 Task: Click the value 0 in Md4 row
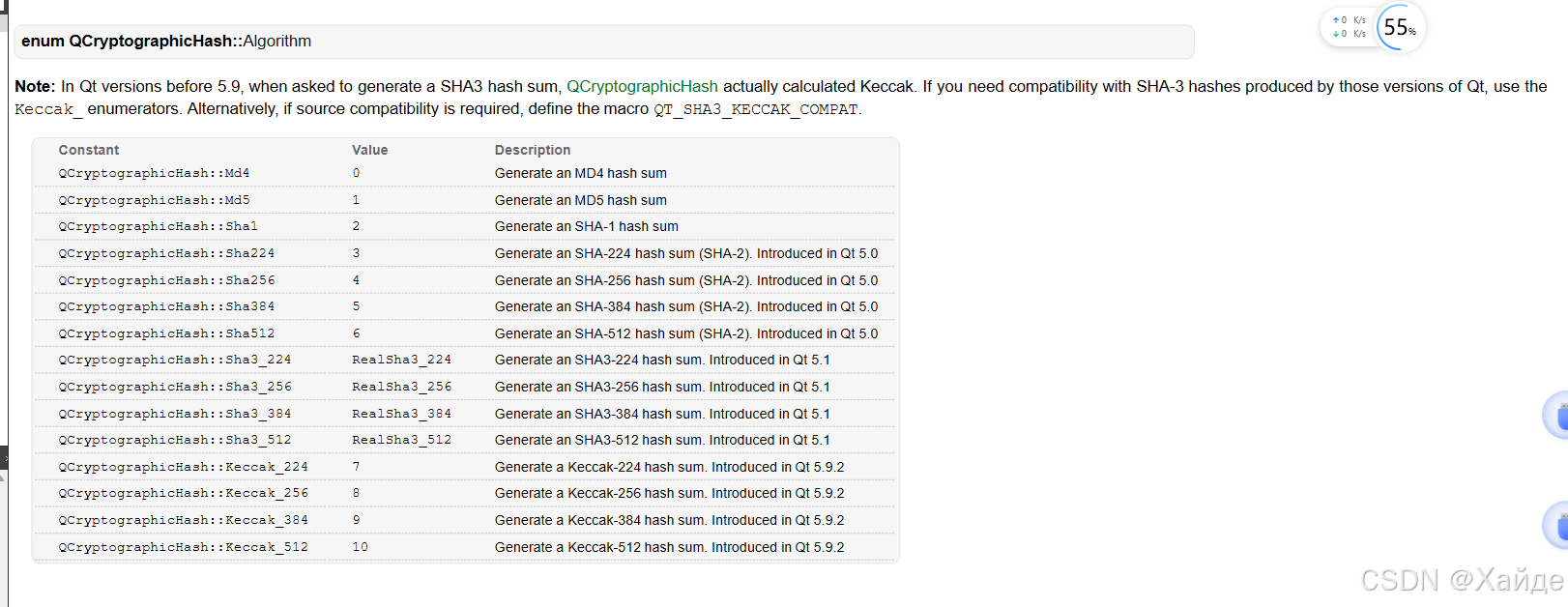pyautogui.click(x=356, y=173)
